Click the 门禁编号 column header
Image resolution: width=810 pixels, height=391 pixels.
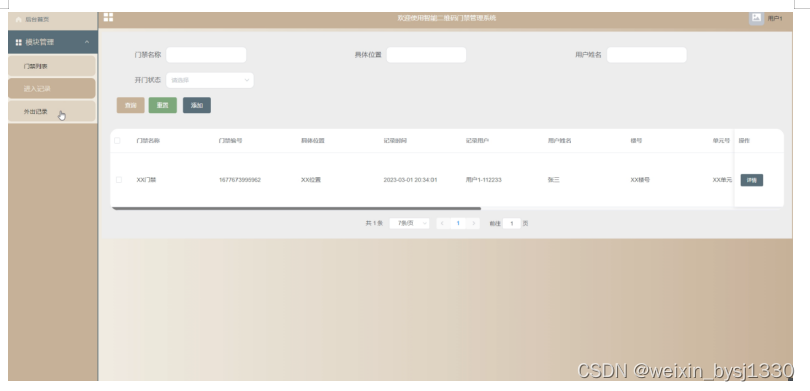click(x=230, y=140)
